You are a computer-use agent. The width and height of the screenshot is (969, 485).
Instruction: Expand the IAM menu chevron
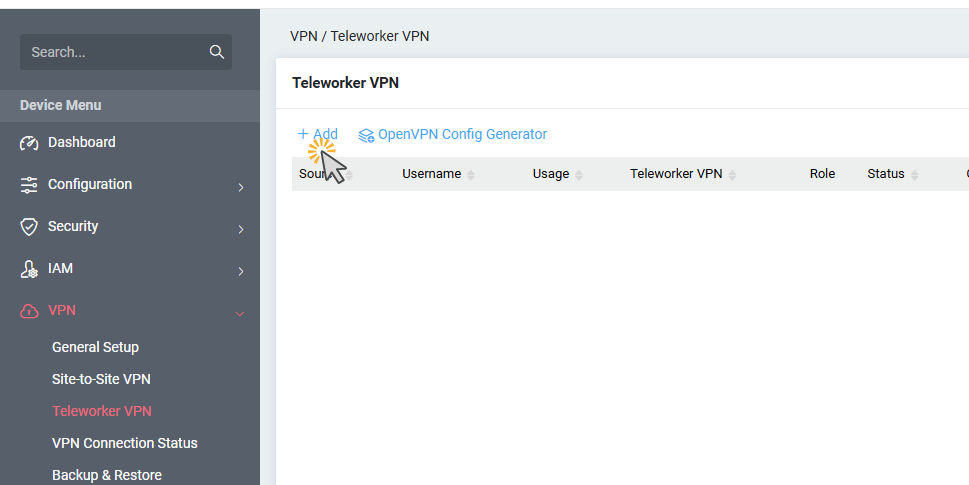click(x=240, y=271)
